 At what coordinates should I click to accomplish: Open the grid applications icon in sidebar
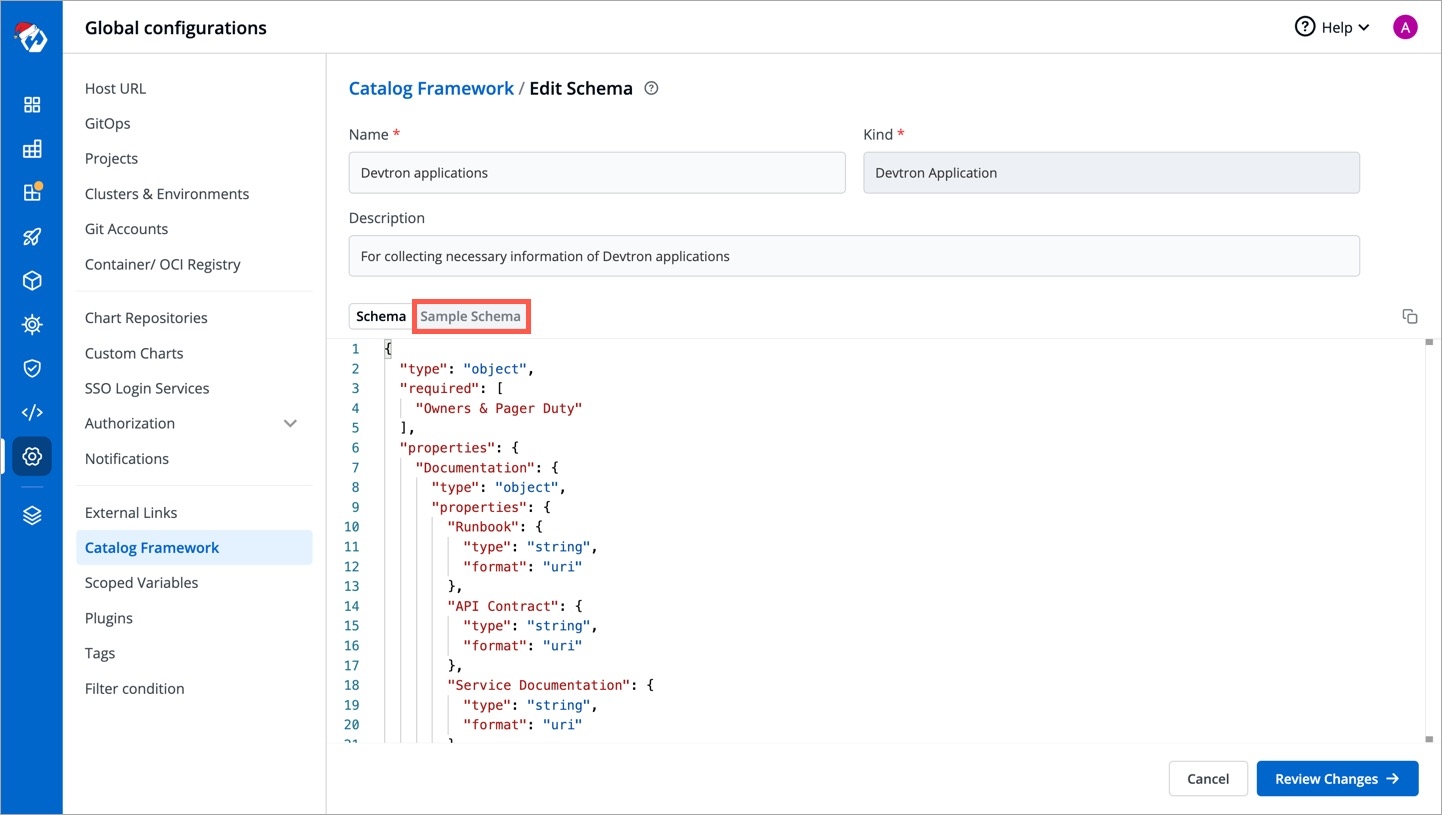[x=32, y=105]
